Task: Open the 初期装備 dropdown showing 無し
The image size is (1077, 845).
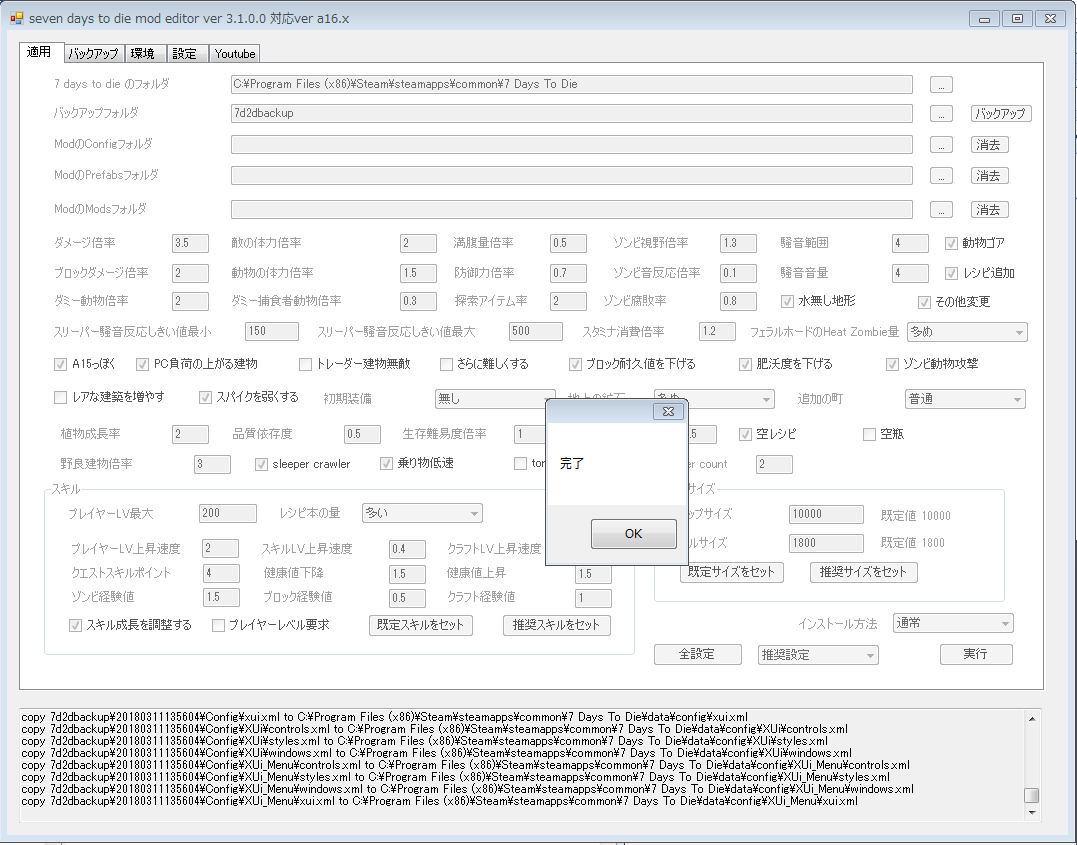Action: click(x=495, y=398)
